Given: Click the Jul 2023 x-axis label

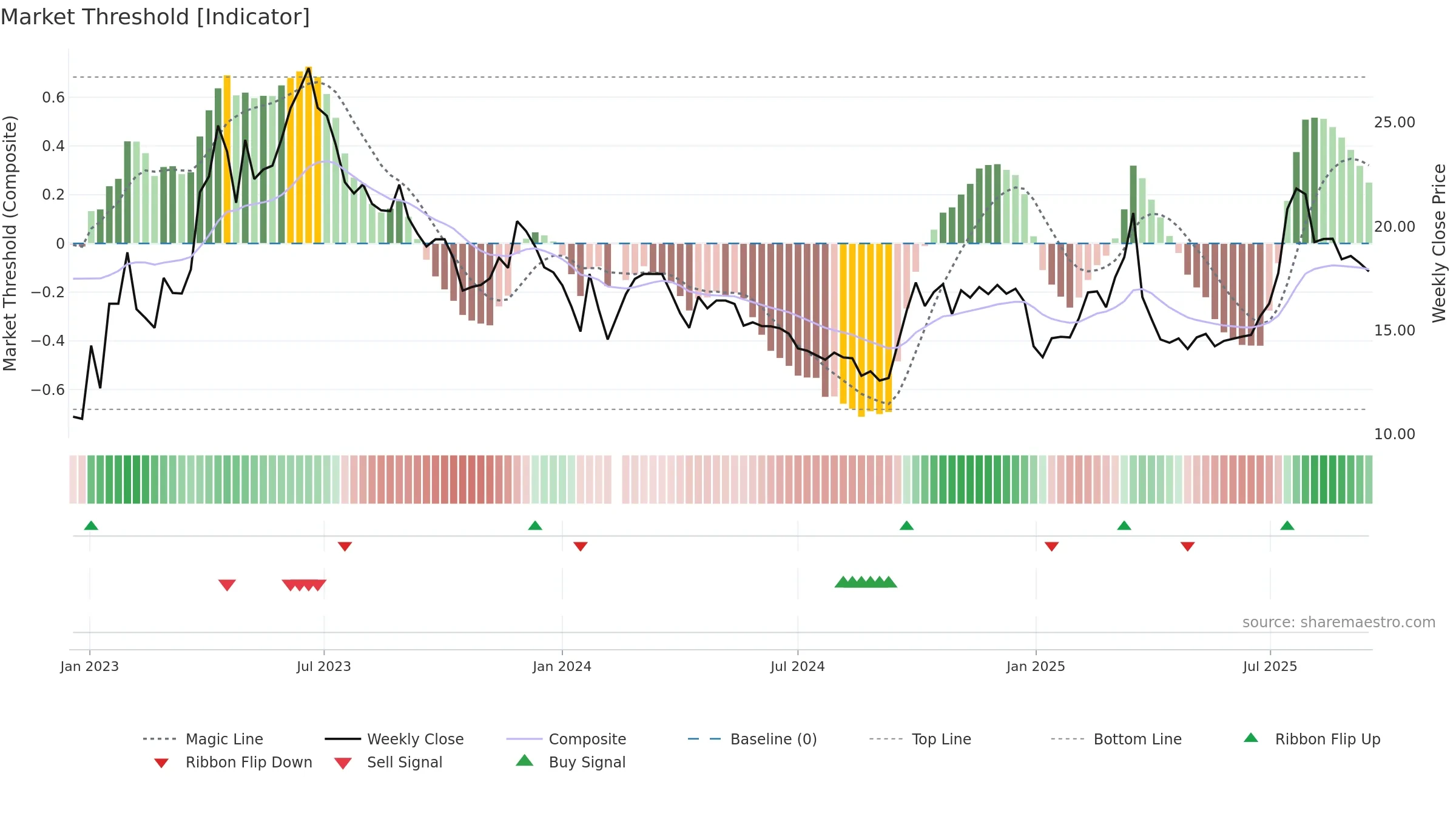Looking at the screenshot, I should point(324,666).
